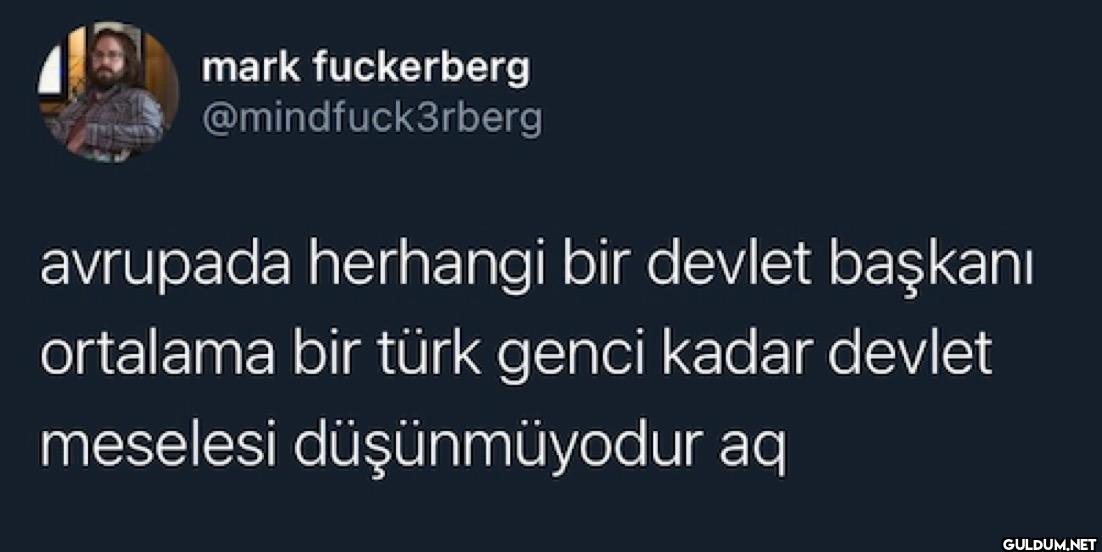Click the GULDUM.NET watermark

(1049, 544)
